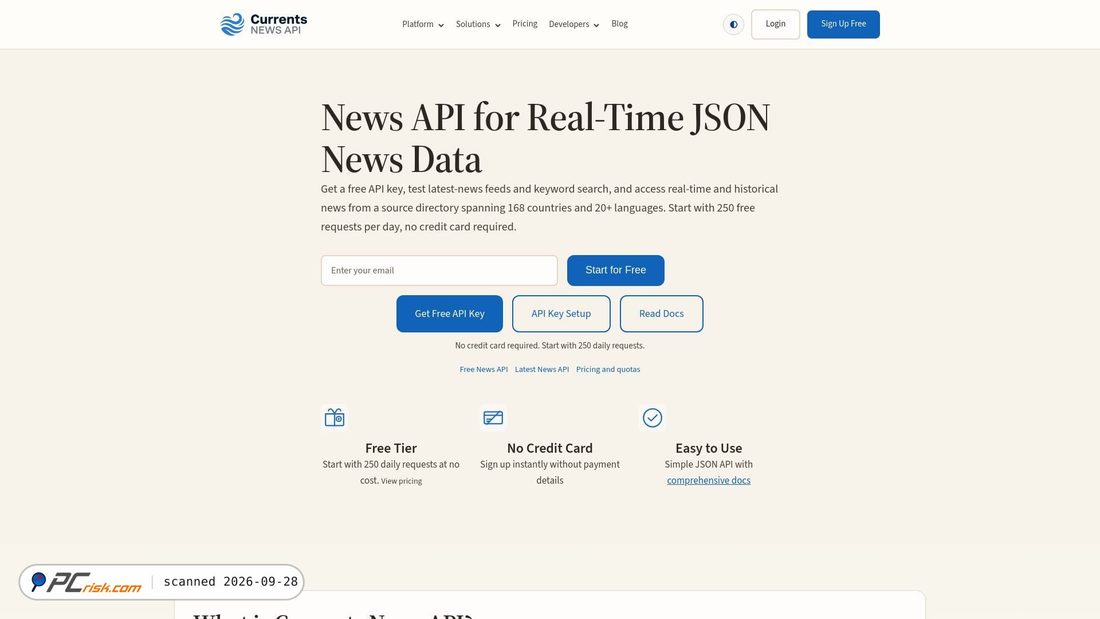Open the Pricing page
This screenshot has width=1100, height=619.
tap(525, 24)
